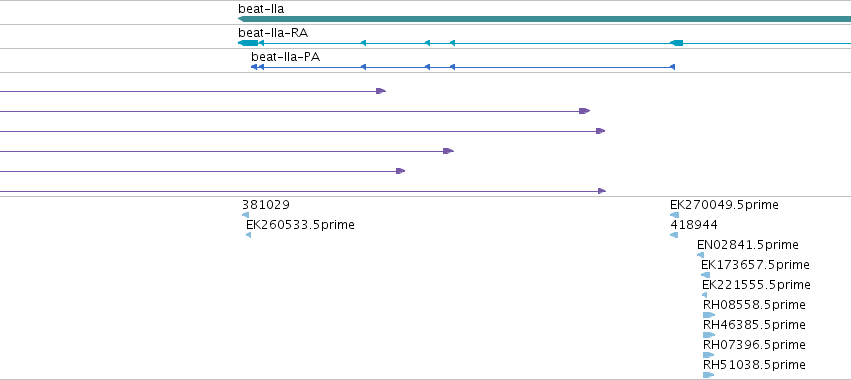
Task: Select the 418944 feature label
Action: [694, 225]
